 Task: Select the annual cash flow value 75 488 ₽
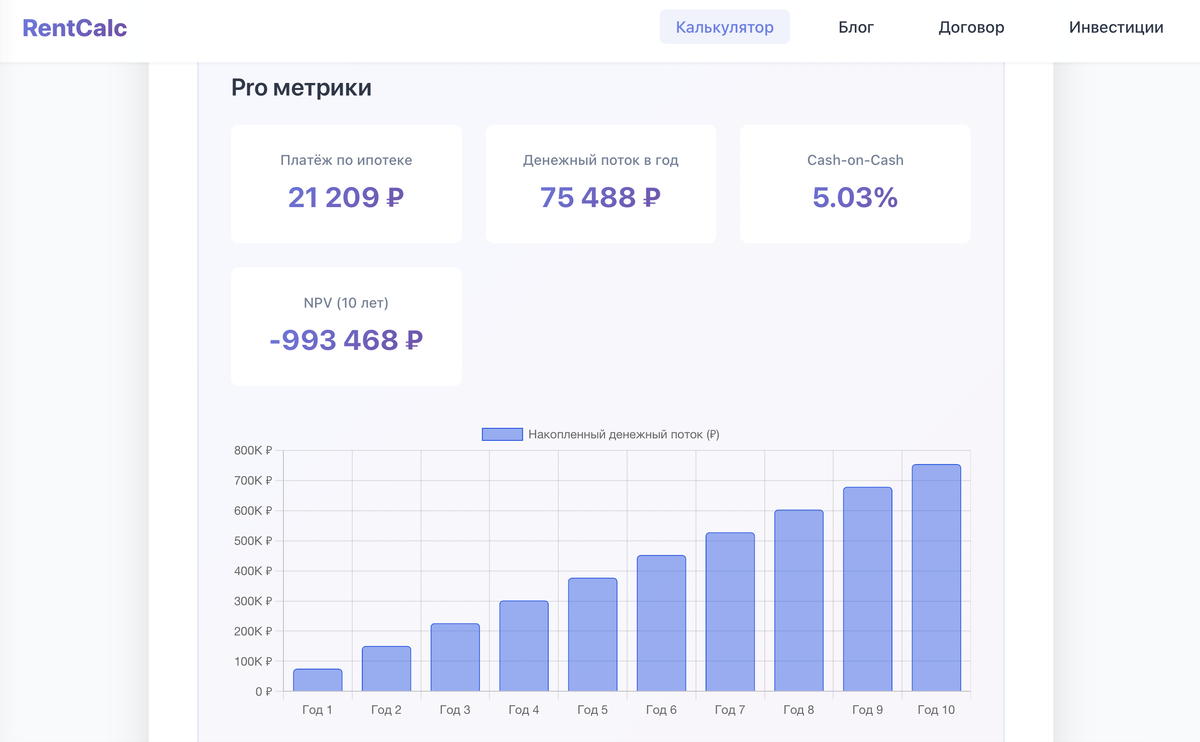(601, 197)
